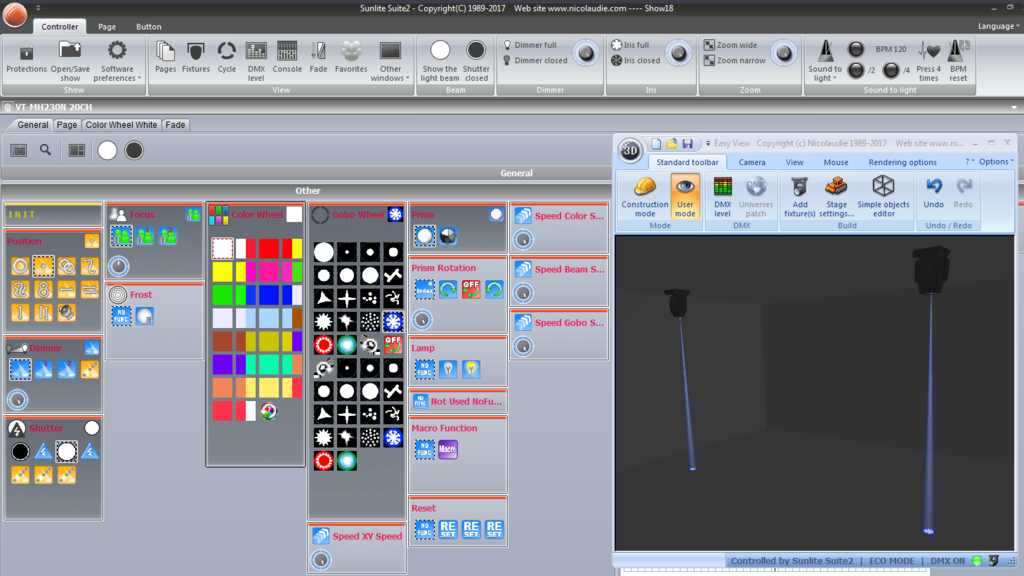Click the Protections lock icon
The height and width of the screenshot is (576, 1024).
coord(26,57)
